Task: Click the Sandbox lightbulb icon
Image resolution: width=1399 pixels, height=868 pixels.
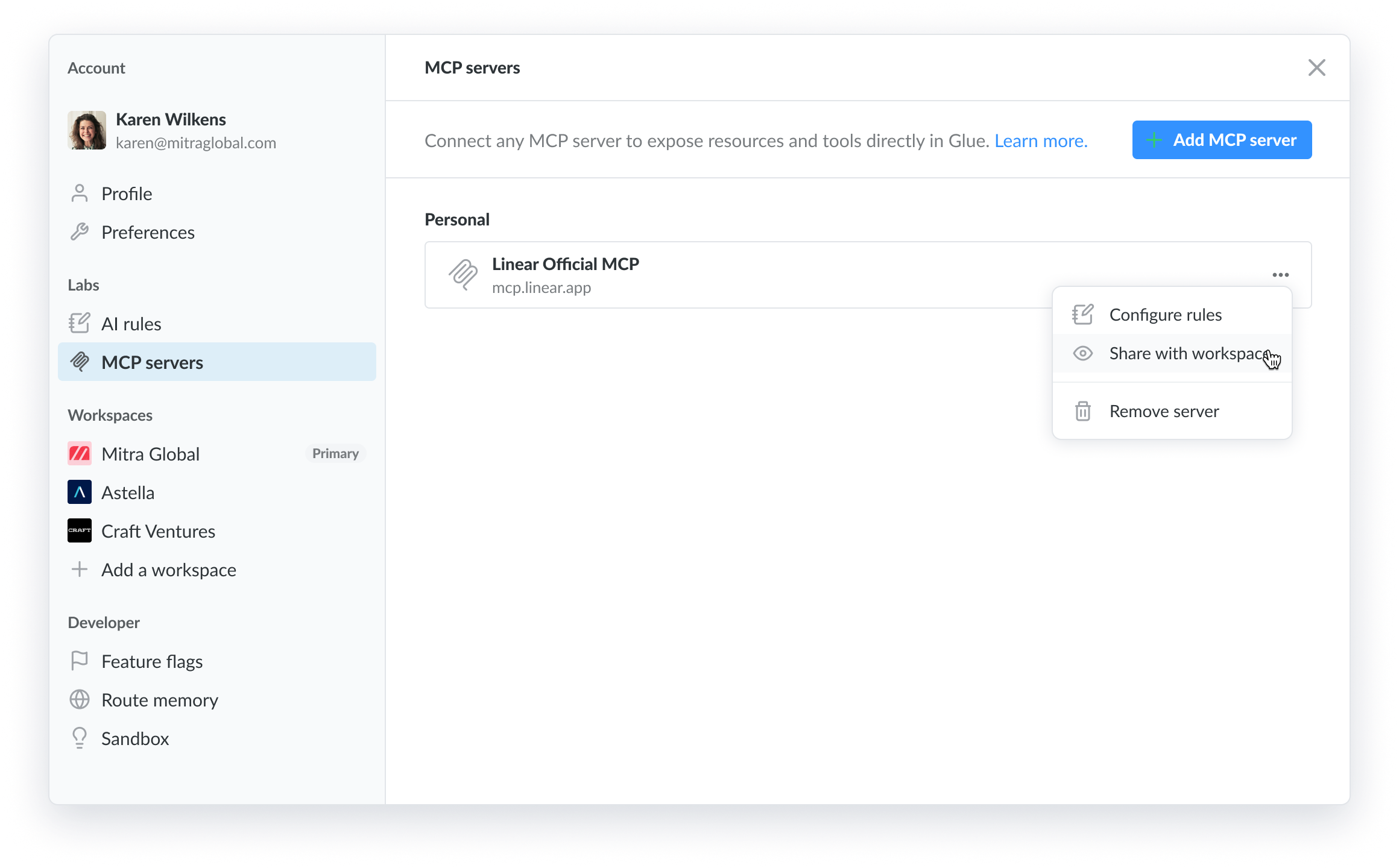Action: pyautogui.click(x=80, y=738)
